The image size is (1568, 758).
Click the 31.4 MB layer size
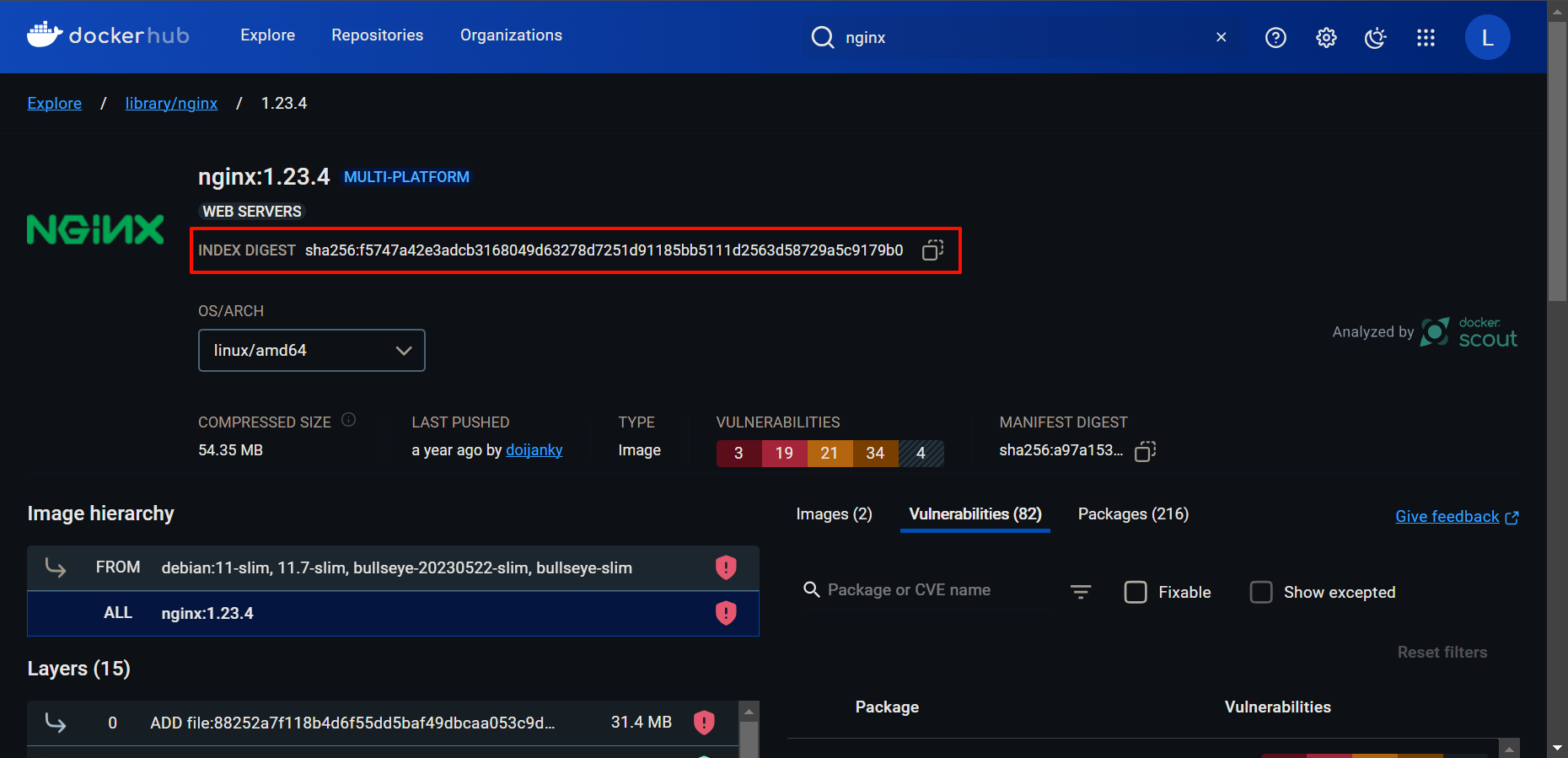coord(642,722)
